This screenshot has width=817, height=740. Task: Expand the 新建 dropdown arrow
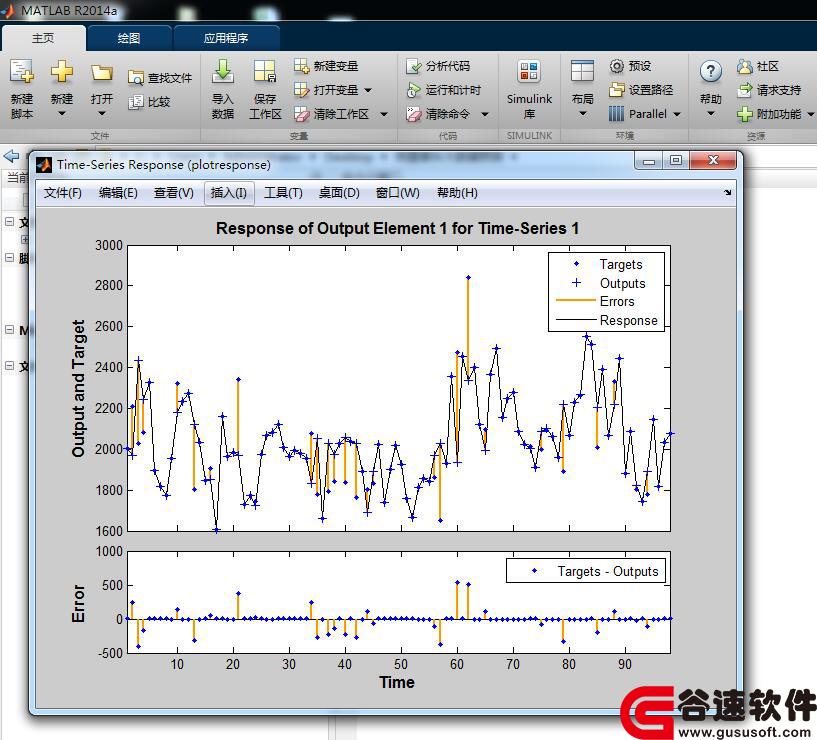[x=61, y=114]
